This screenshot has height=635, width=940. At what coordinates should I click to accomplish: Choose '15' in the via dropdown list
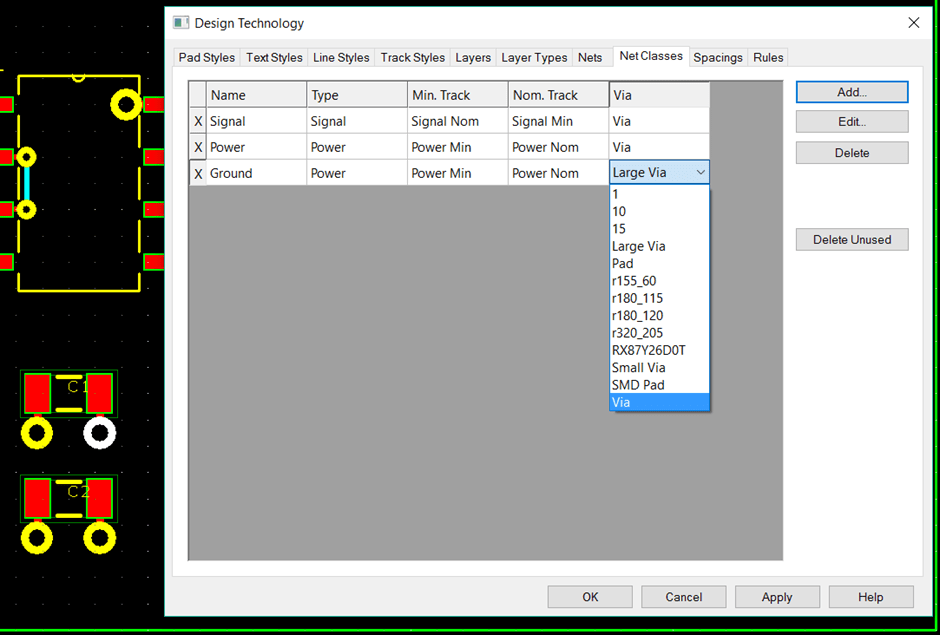659,229
